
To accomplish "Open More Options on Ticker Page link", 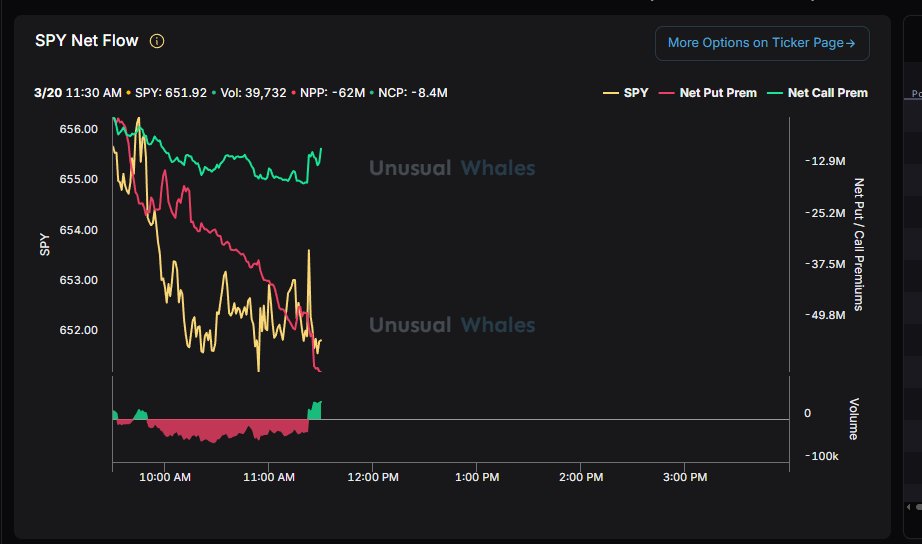I will pos(762,43).
